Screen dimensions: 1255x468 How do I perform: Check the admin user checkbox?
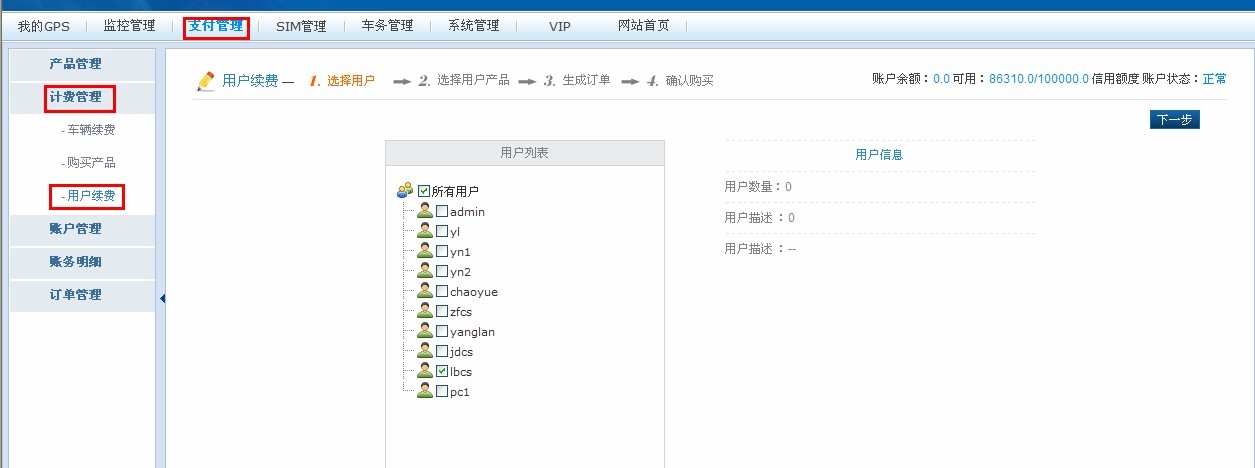(x=442, y=211)
